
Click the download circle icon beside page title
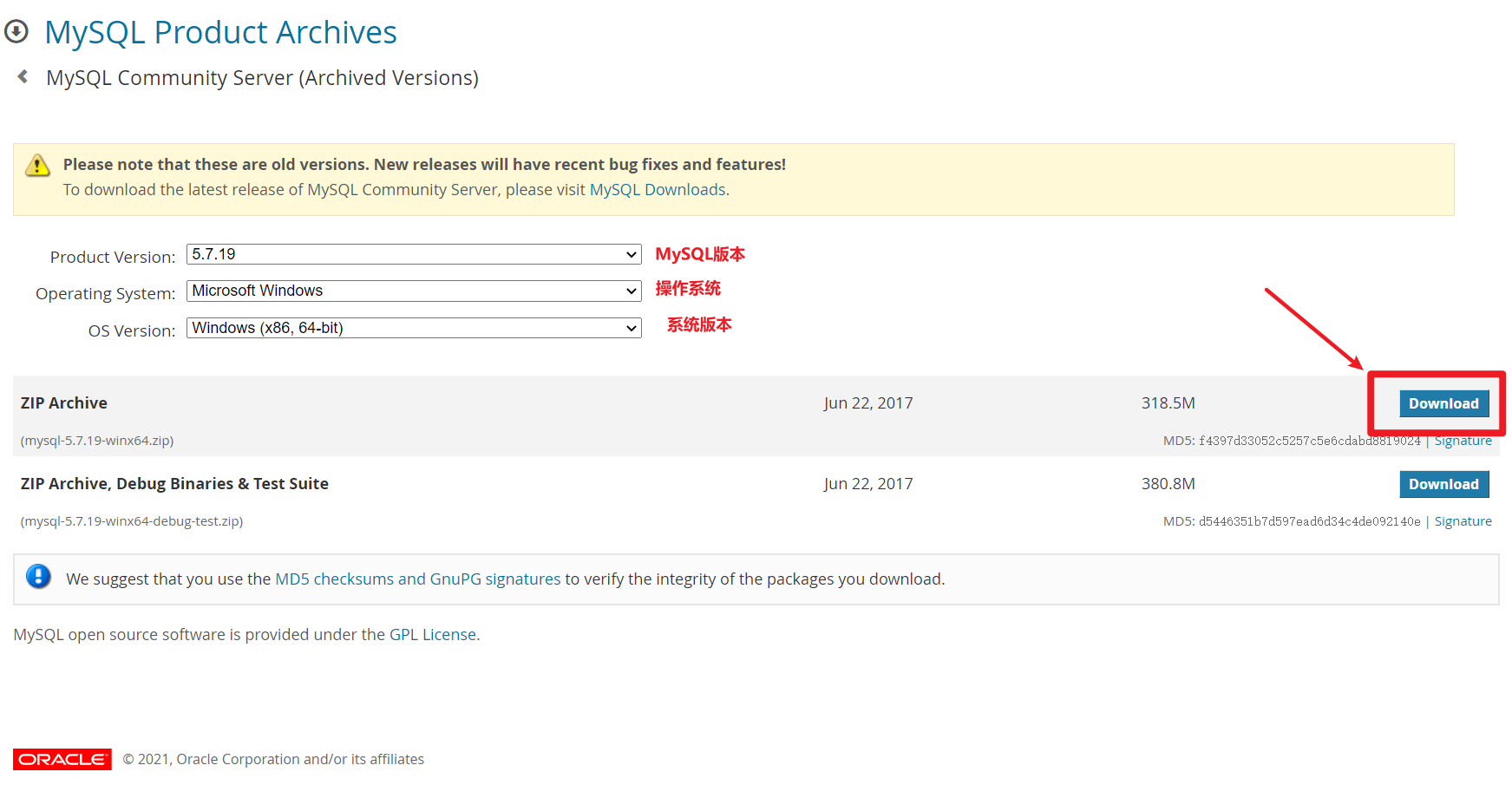16,32
